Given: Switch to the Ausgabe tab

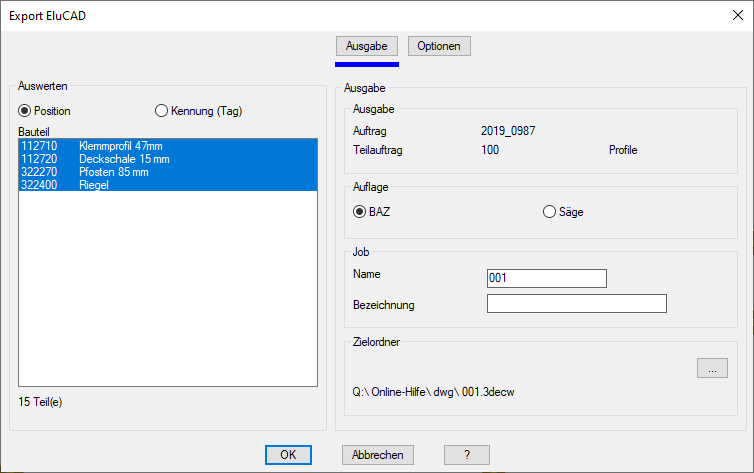Looking at the screenshot, I should point(366,47).
